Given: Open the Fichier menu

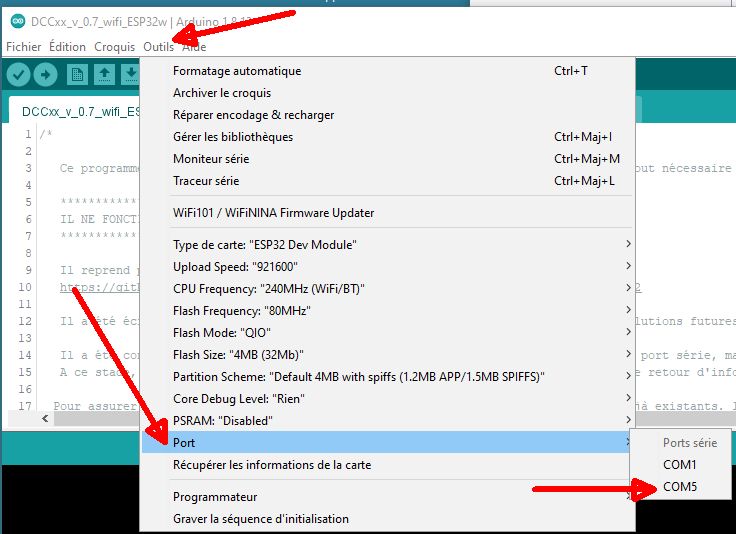Looking at the screenshot, I should click(23, 47).
